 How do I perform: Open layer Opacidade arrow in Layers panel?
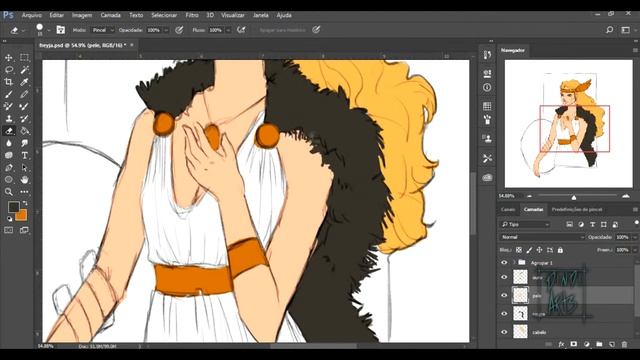pyautogui.click(x=635, y=237)
